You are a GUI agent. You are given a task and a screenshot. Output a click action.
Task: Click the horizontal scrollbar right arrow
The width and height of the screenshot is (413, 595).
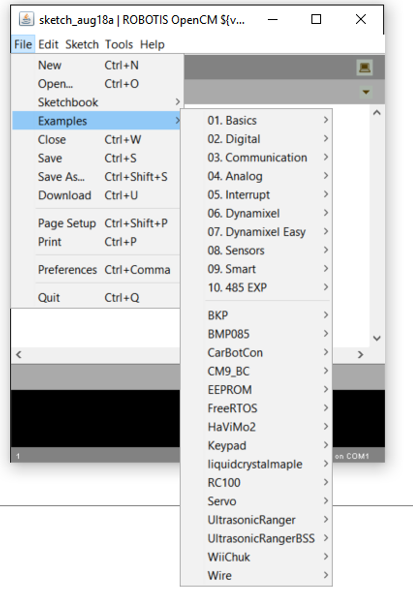360,354
